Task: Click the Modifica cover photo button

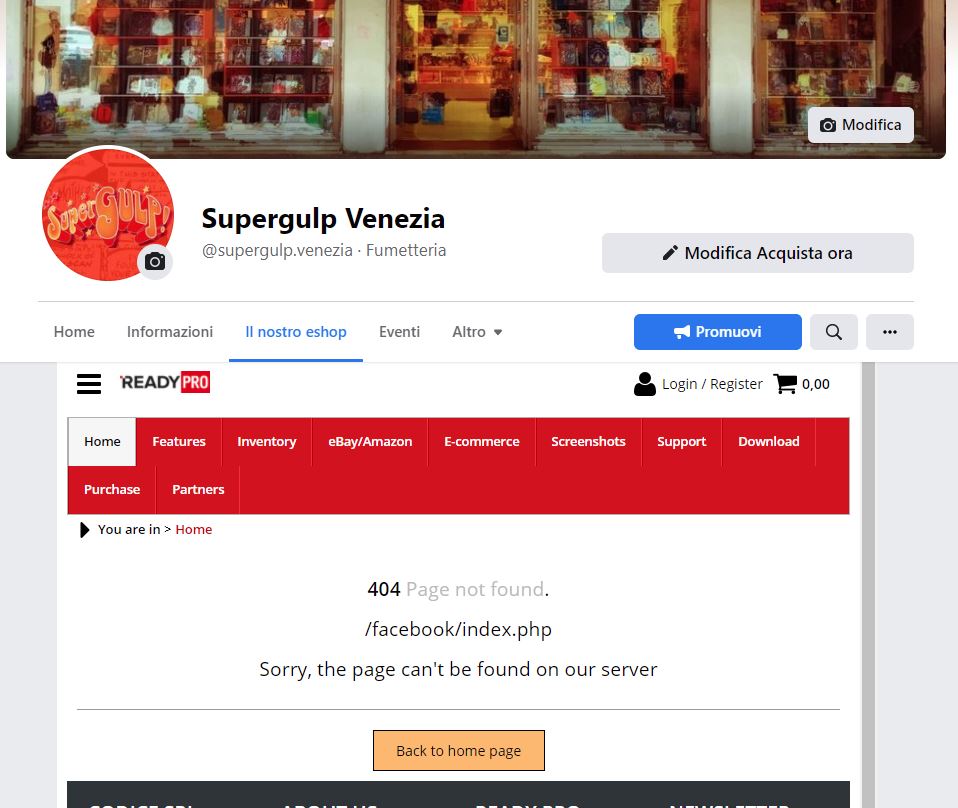Action: [x=860, y=125]
